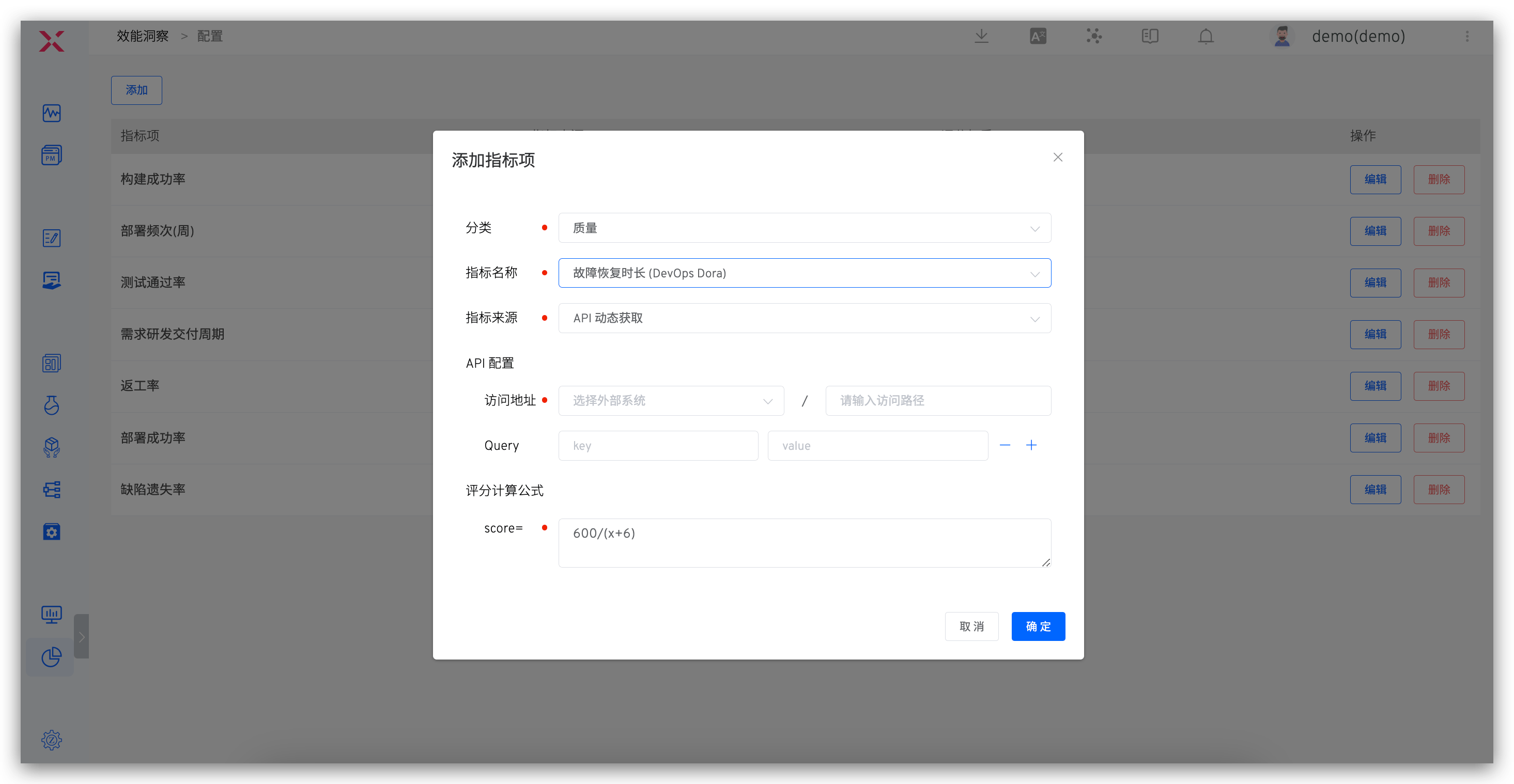This screenshot has height=784, width=1514.
Task: Select the pie chart sidebar icon
Action: 52,657
